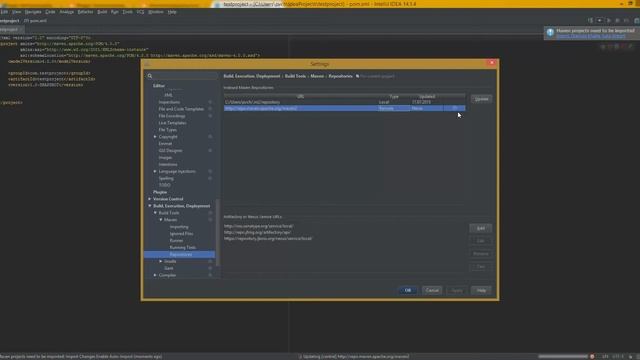Select File Encodings setting
The height and width of the screenshot is (360, 640).
(172, 116)
